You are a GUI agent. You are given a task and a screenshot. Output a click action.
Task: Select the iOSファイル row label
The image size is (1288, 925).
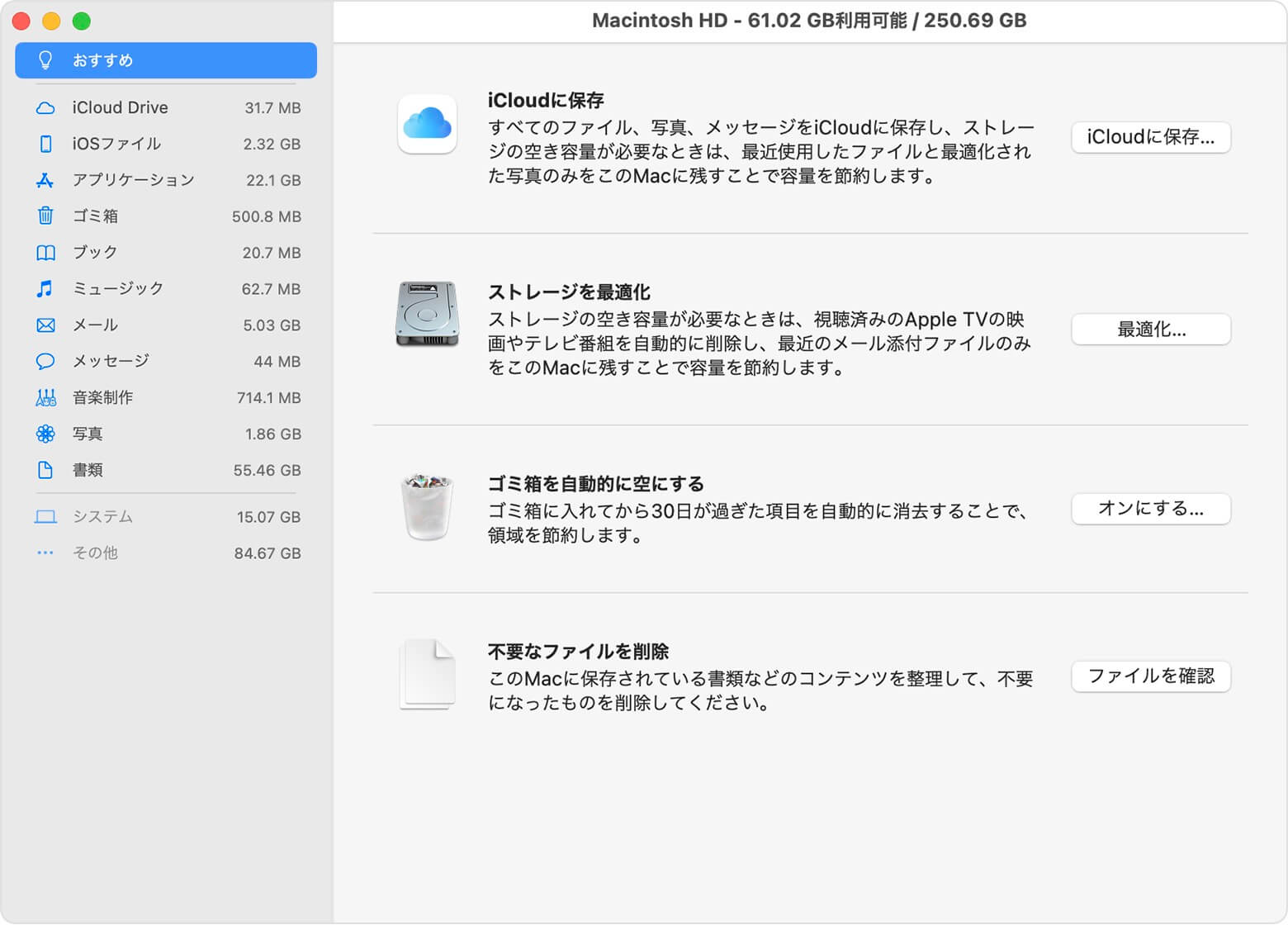(116, 144)
